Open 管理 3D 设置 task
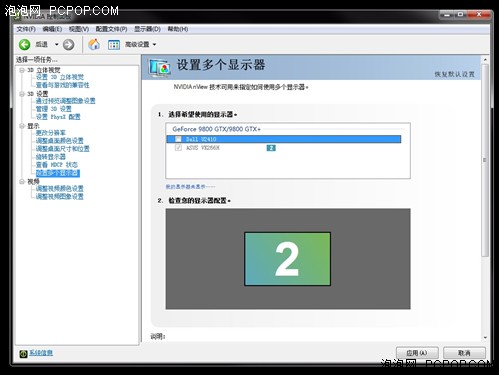This screenshot has width=499, height=375. point(53,109)
